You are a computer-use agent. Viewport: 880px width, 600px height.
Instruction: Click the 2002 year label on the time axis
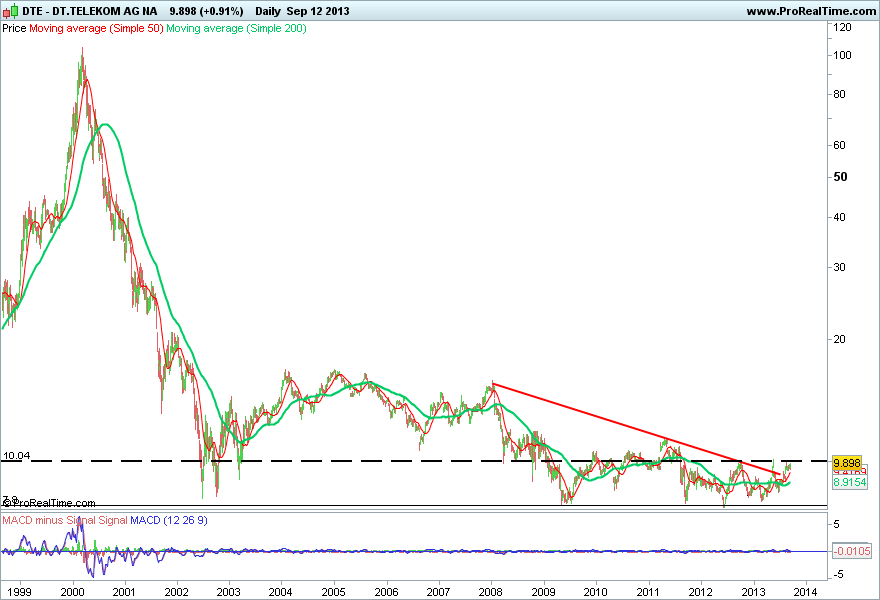tap(176, 592)
